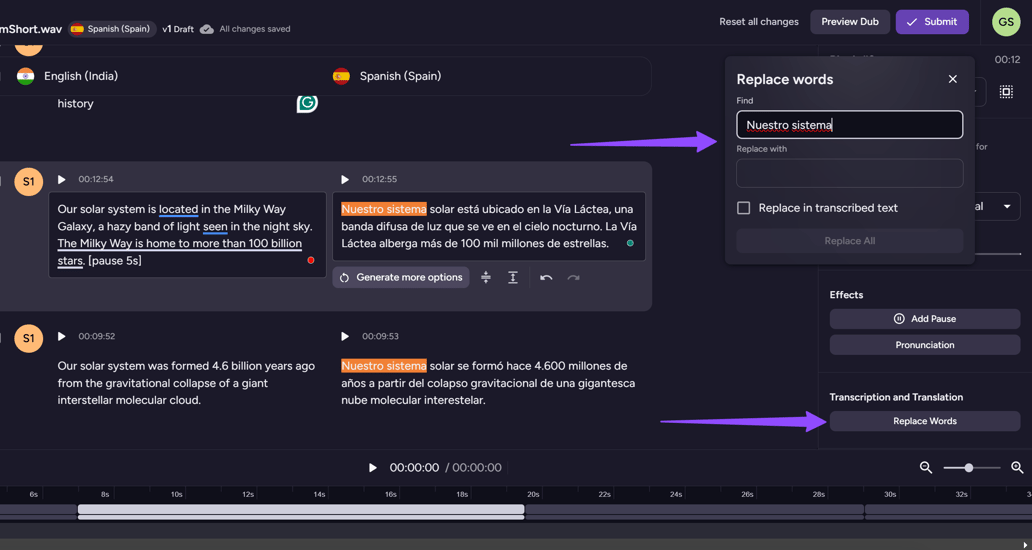Click the merge segment icon beside split

513,277
